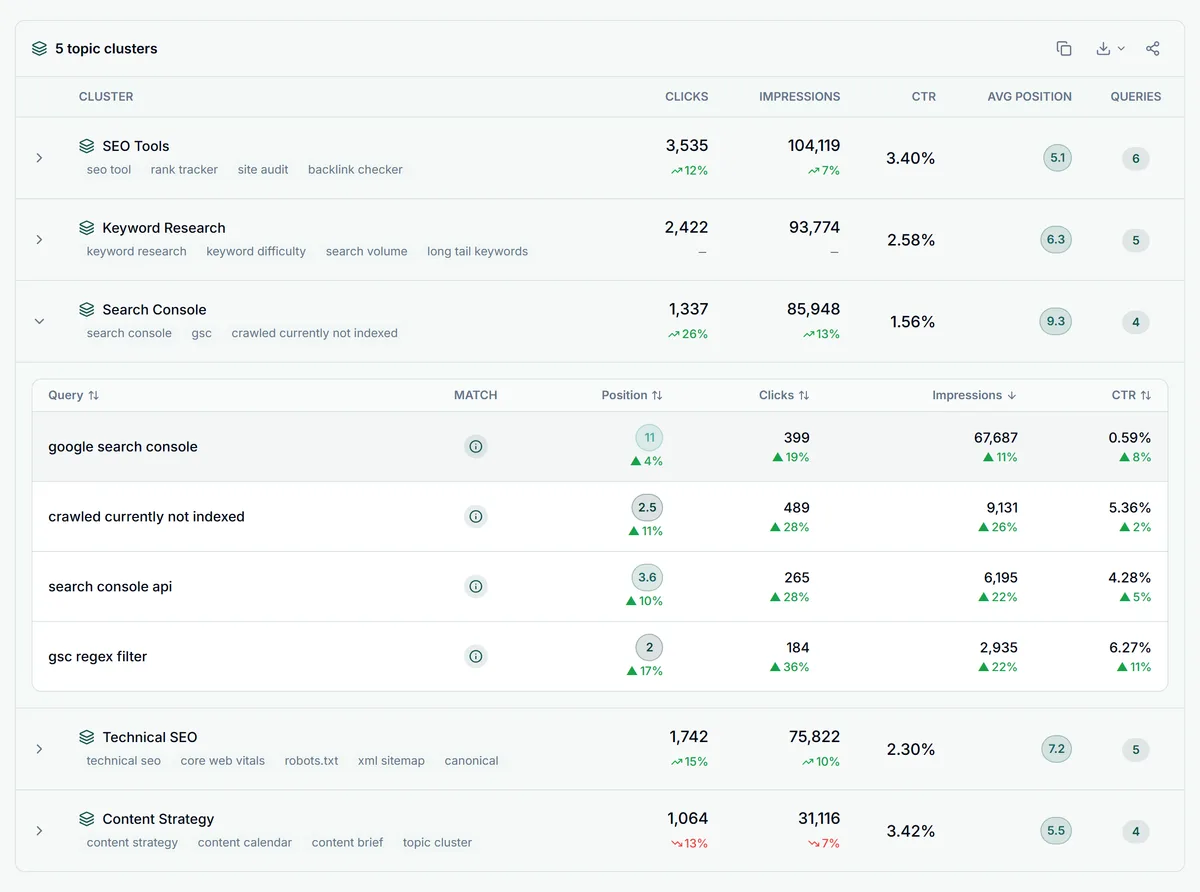Image resolution: width=1200 pixels, height=892 pixels.
Task: Expand the Technical SEO cluster row
Action: coord(39,749)
